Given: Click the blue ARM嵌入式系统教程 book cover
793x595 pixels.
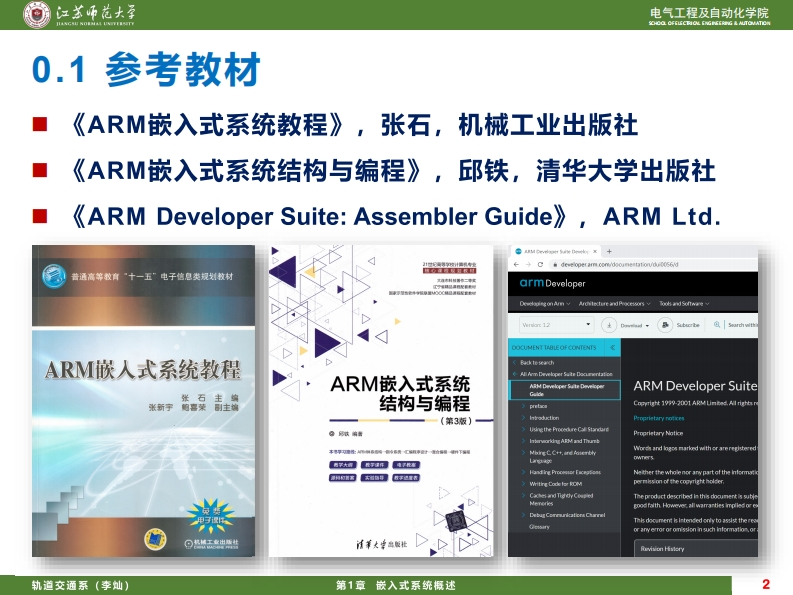Looking at the screenshot, I should [145, 400].
